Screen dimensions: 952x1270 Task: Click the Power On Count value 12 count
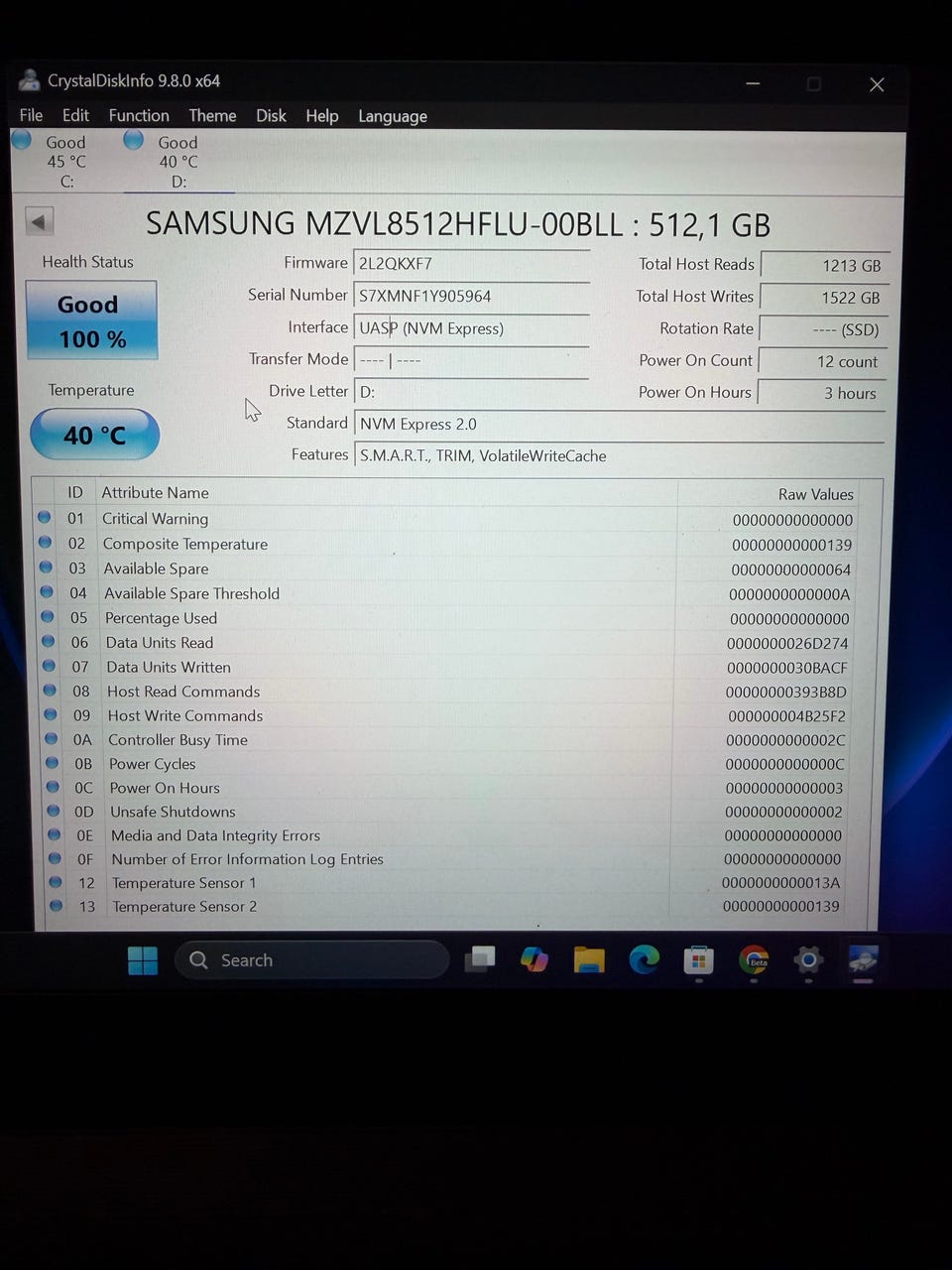click(822, 361)
